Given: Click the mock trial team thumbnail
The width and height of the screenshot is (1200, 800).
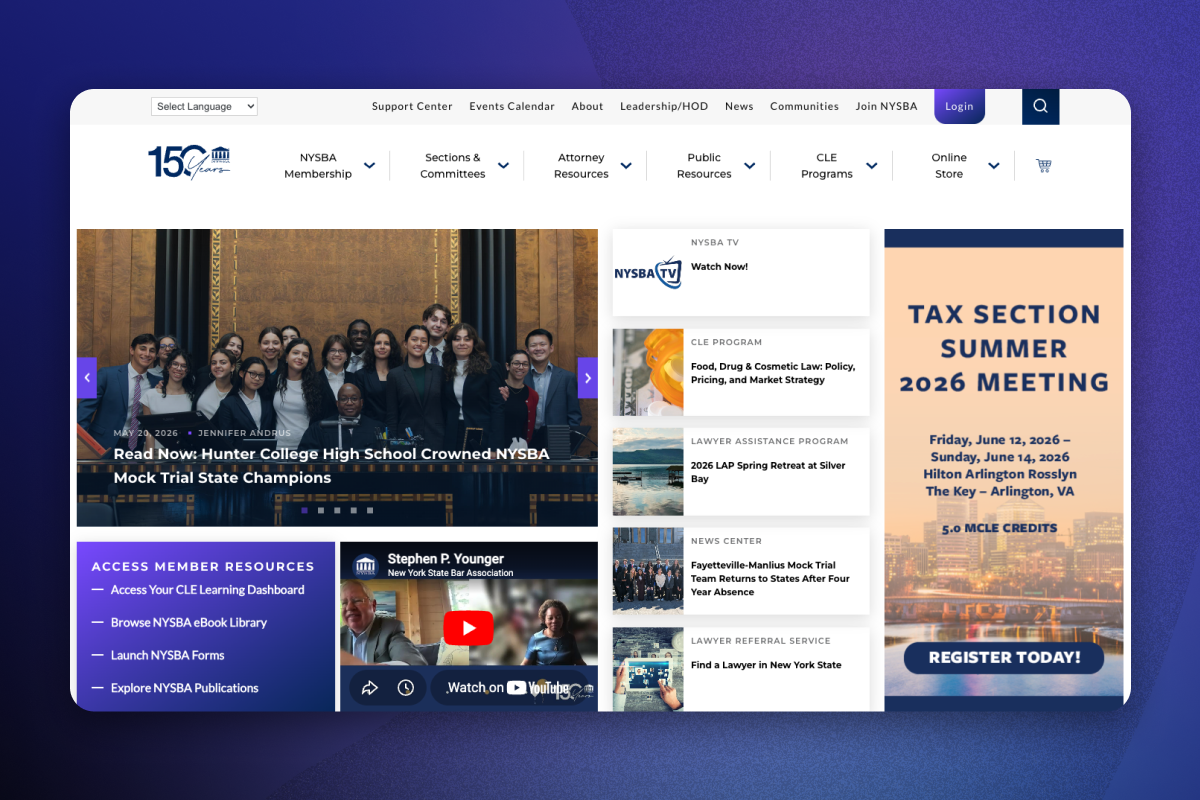Looking at the screenshot, I should point(648,571).
